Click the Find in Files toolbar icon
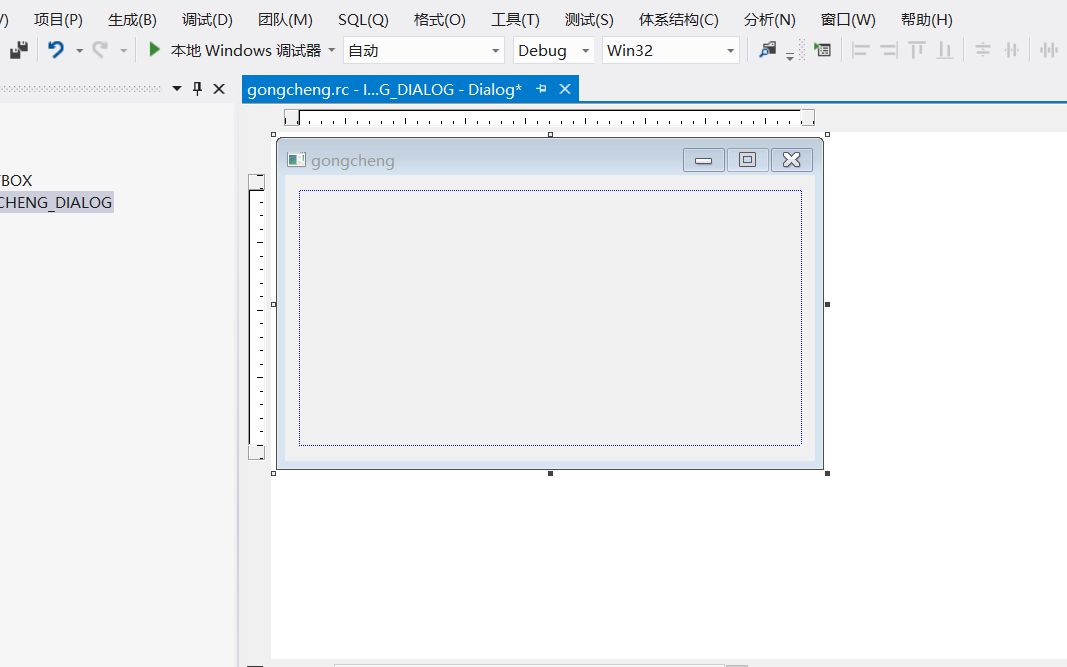 [x=768, y=49]
